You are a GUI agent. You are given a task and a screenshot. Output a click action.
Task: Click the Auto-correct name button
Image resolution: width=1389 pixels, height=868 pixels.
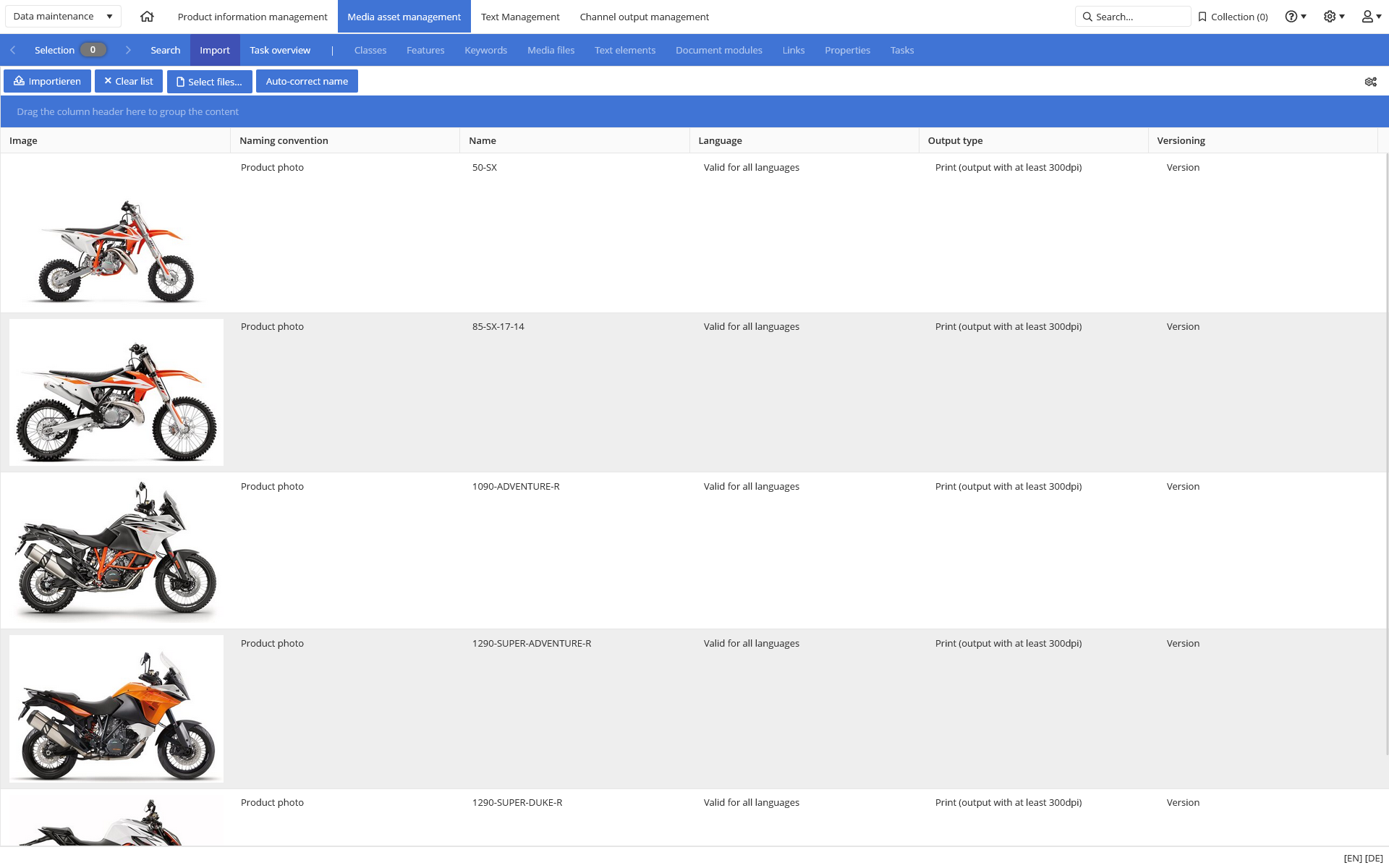tap(307, 81)
